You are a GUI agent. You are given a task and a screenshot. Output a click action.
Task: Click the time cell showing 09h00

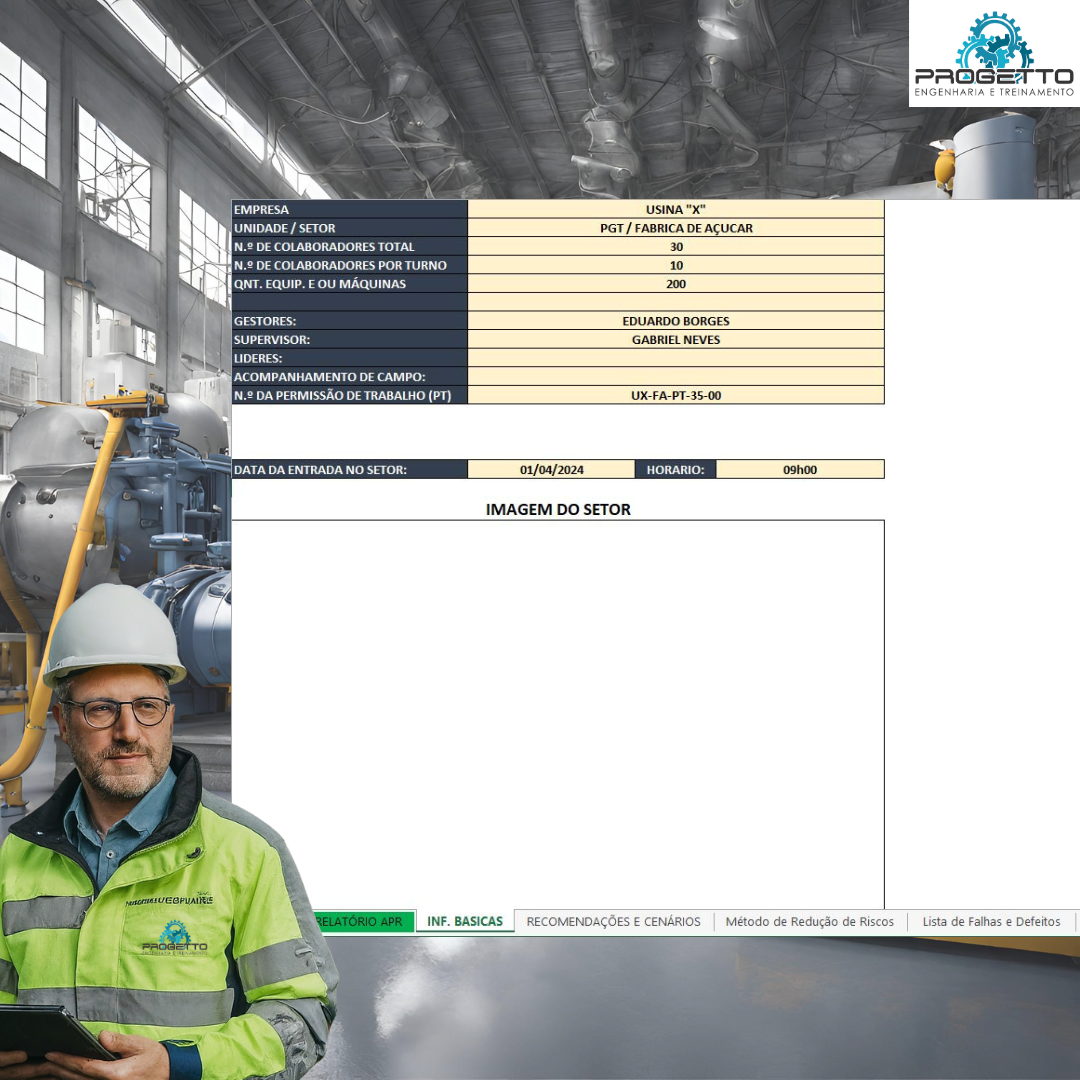click(800, 469)
